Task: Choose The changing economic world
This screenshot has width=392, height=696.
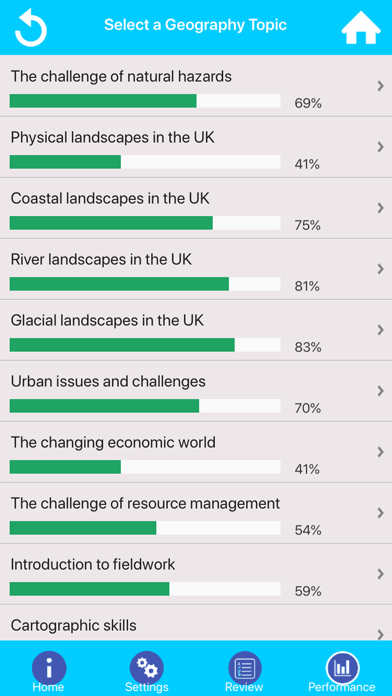Action: 196,452
